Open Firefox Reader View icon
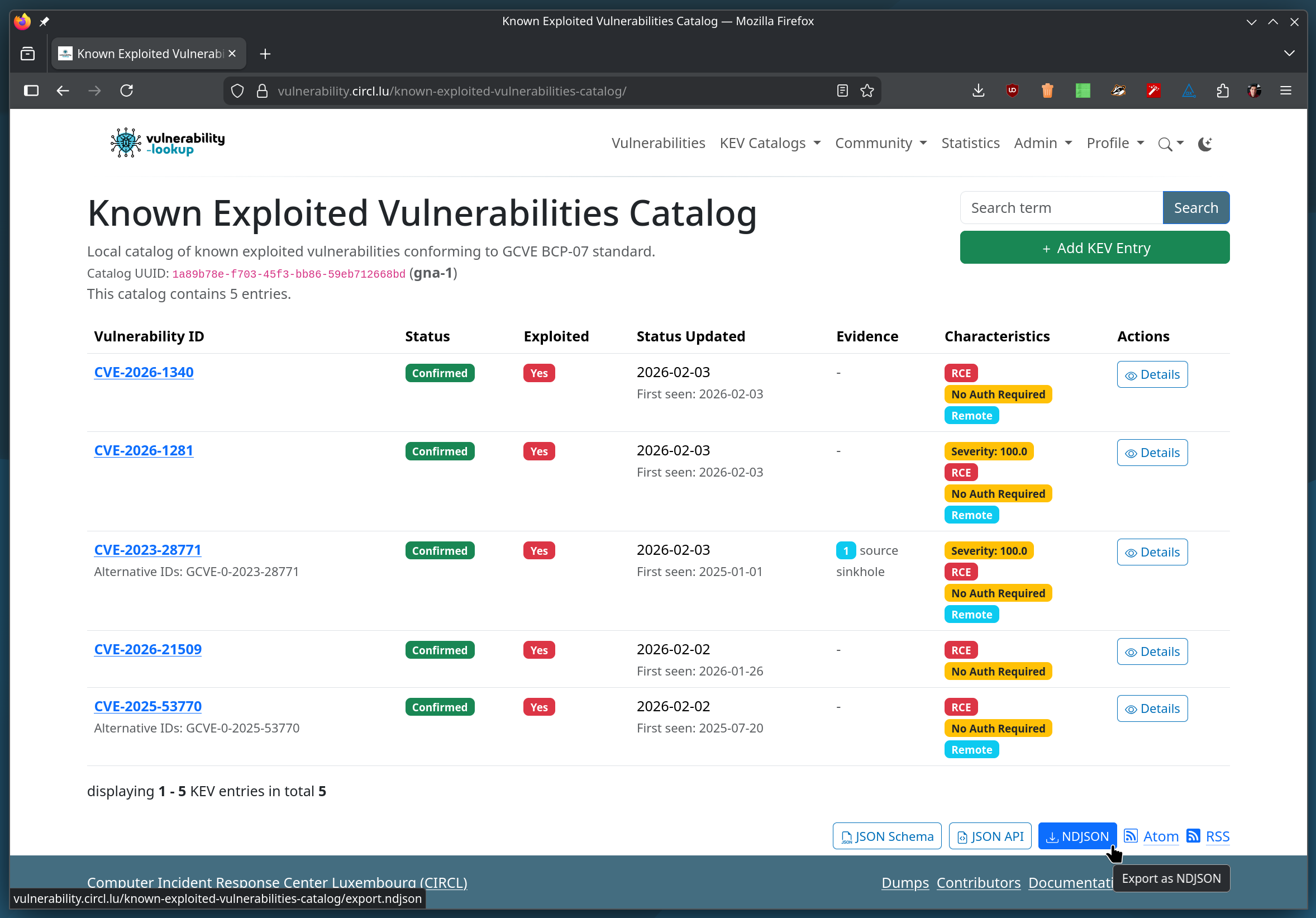Viewport: 1316px width, 918px height. [842, 91]
